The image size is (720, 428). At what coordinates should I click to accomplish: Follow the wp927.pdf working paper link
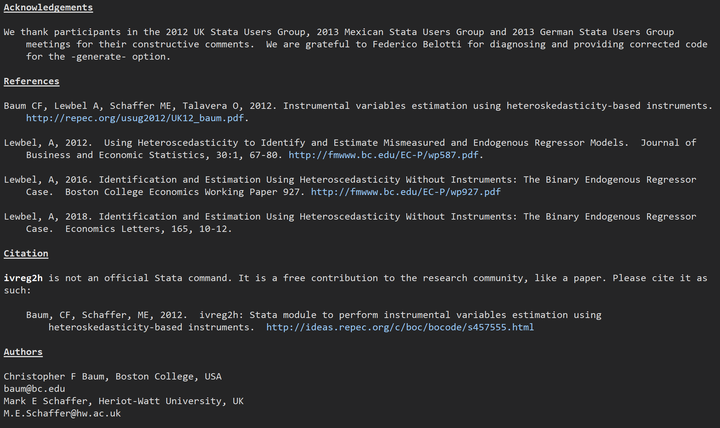click(406, 191)
